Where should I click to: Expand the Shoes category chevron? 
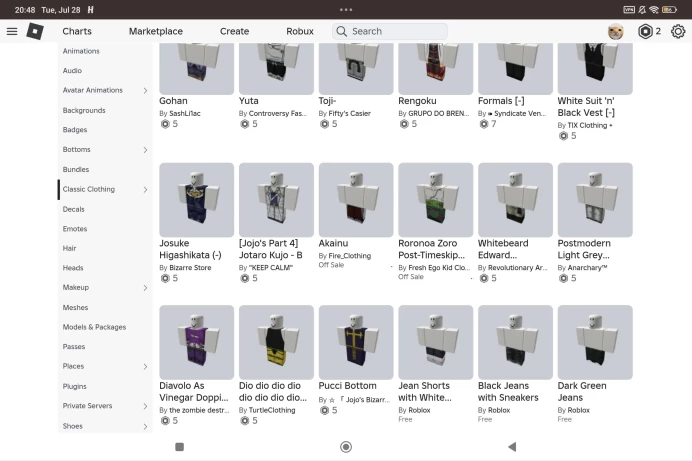[x=145, y=427]
